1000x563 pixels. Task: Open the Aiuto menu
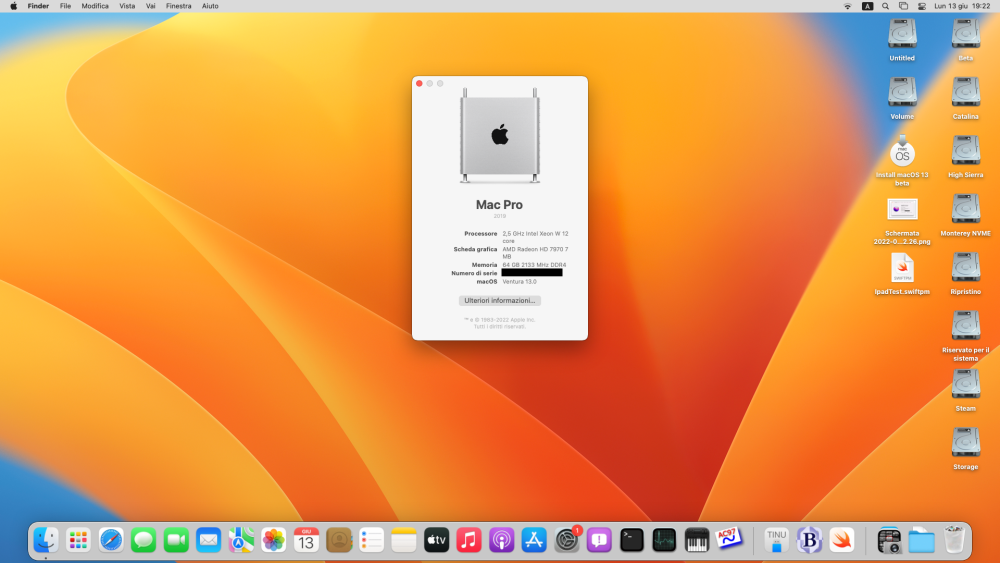pos(210,6)
